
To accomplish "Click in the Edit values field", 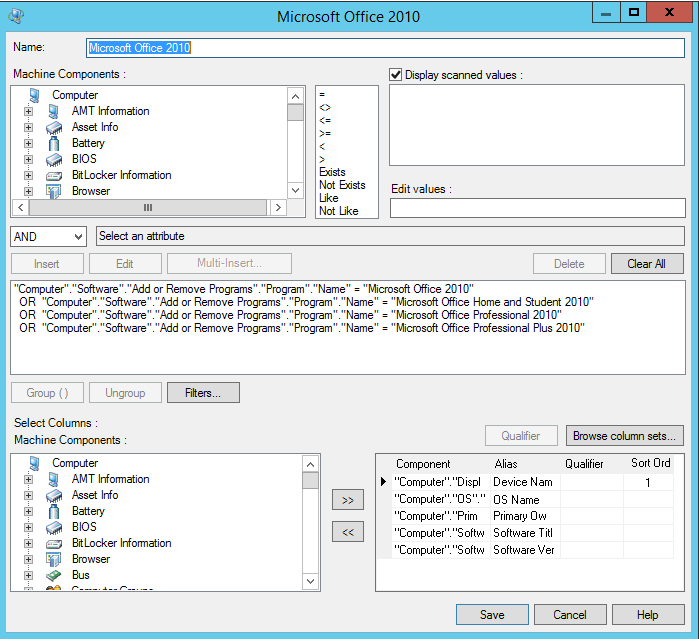I will pos(537,208).
